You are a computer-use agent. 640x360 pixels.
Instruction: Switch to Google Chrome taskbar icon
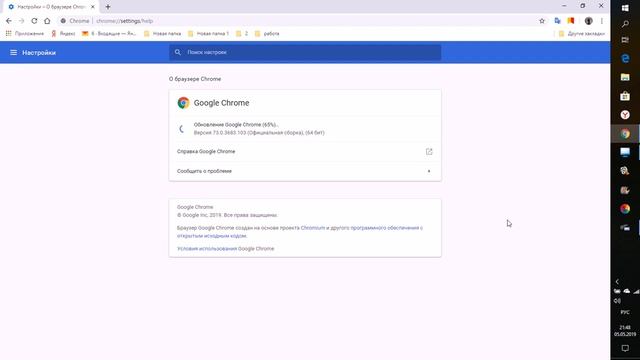point(625,133)
